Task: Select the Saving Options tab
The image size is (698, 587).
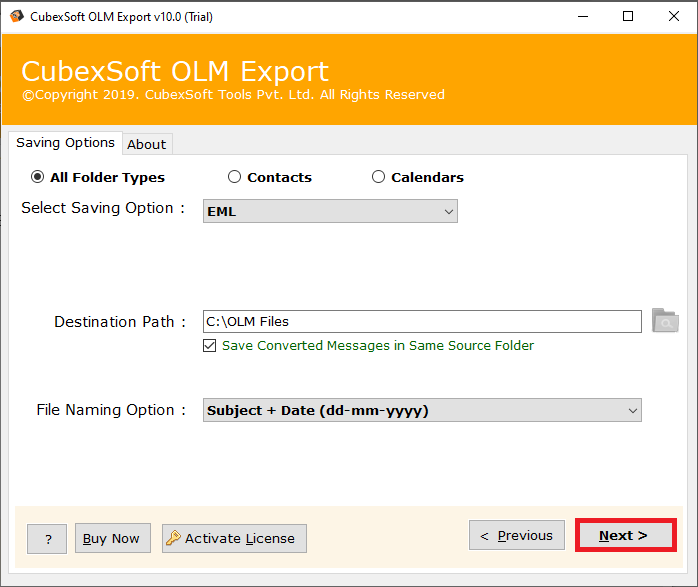Action: [x=65, y=143]
